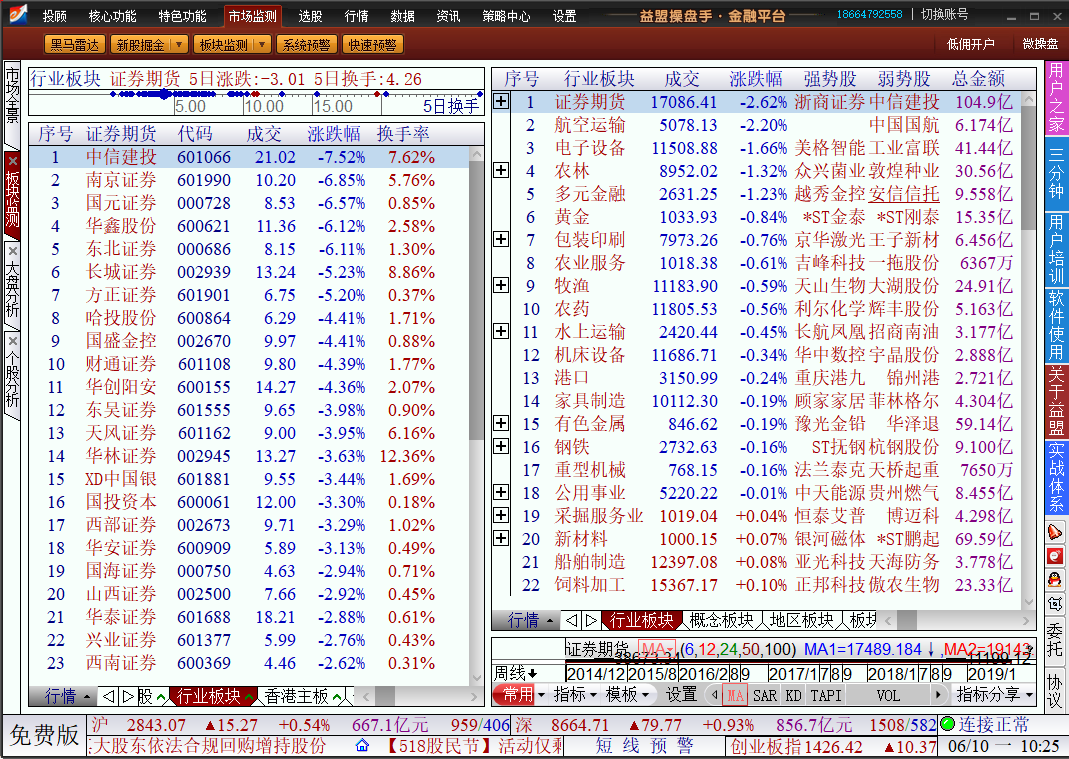Image resolution: width=1069 pixels, height=759 pixels.
Task: Expand the 水上运输 sector row
Action: click(501, 331)
